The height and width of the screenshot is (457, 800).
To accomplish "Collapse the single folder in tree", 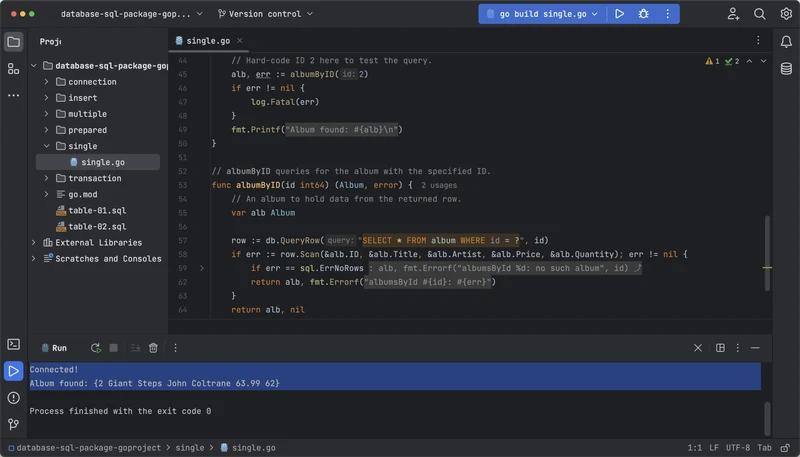I will coord(46,146).
